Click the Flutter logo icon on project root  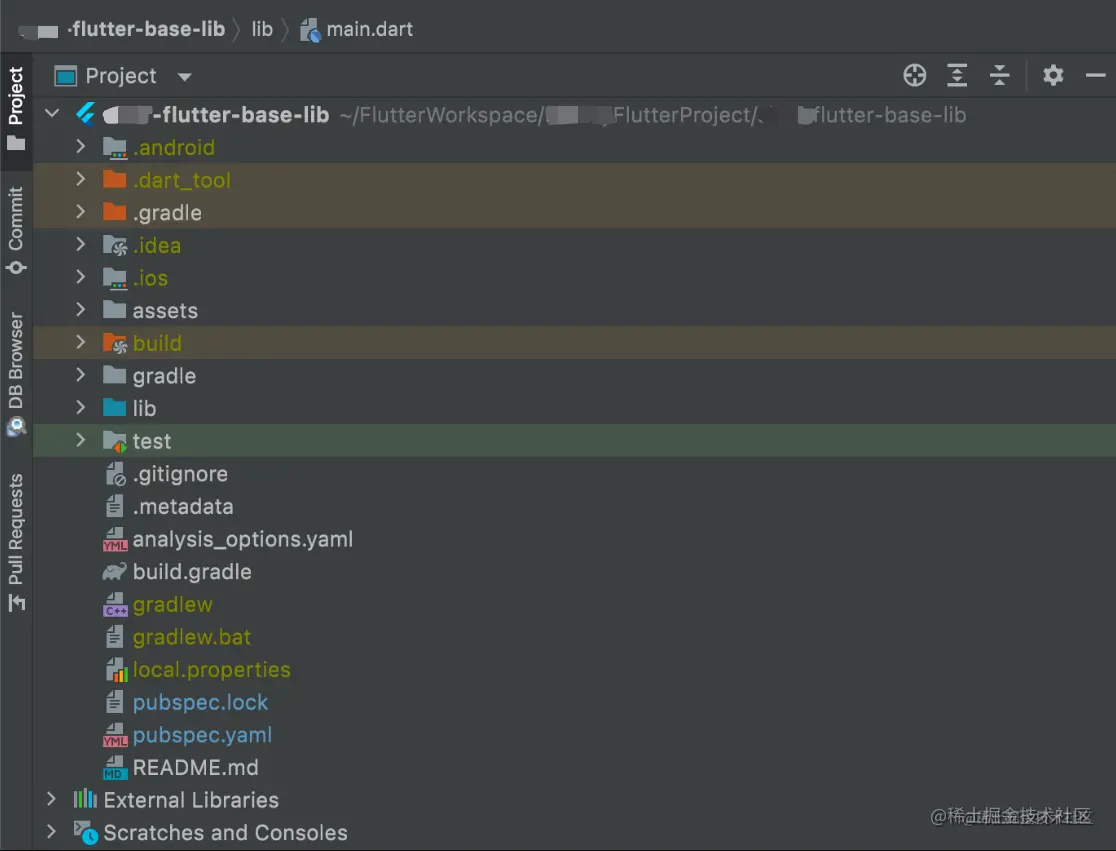(x=86, y=115)
